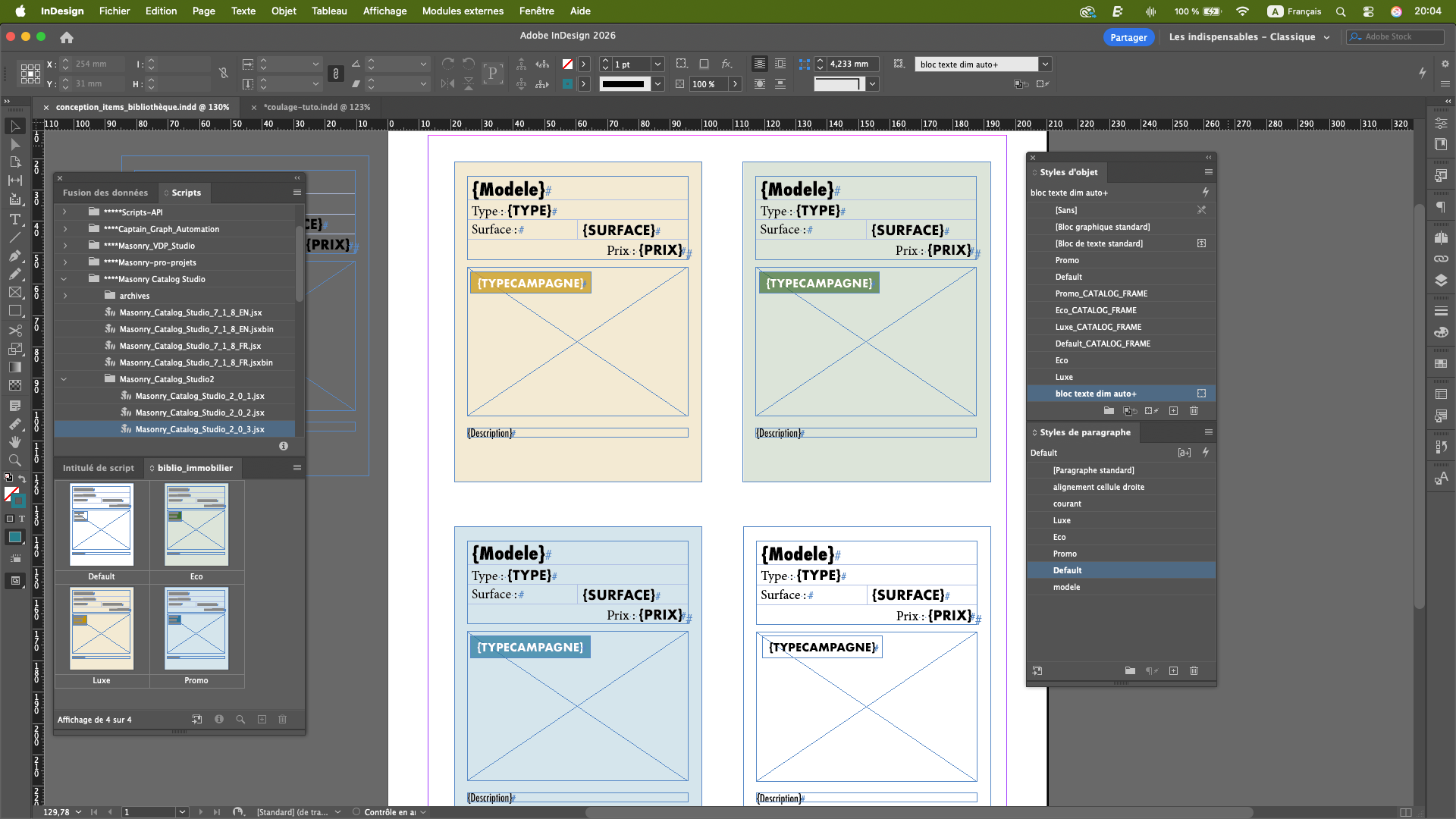
Task: Open the Tableau menu
Action: [x=328, y=11]
